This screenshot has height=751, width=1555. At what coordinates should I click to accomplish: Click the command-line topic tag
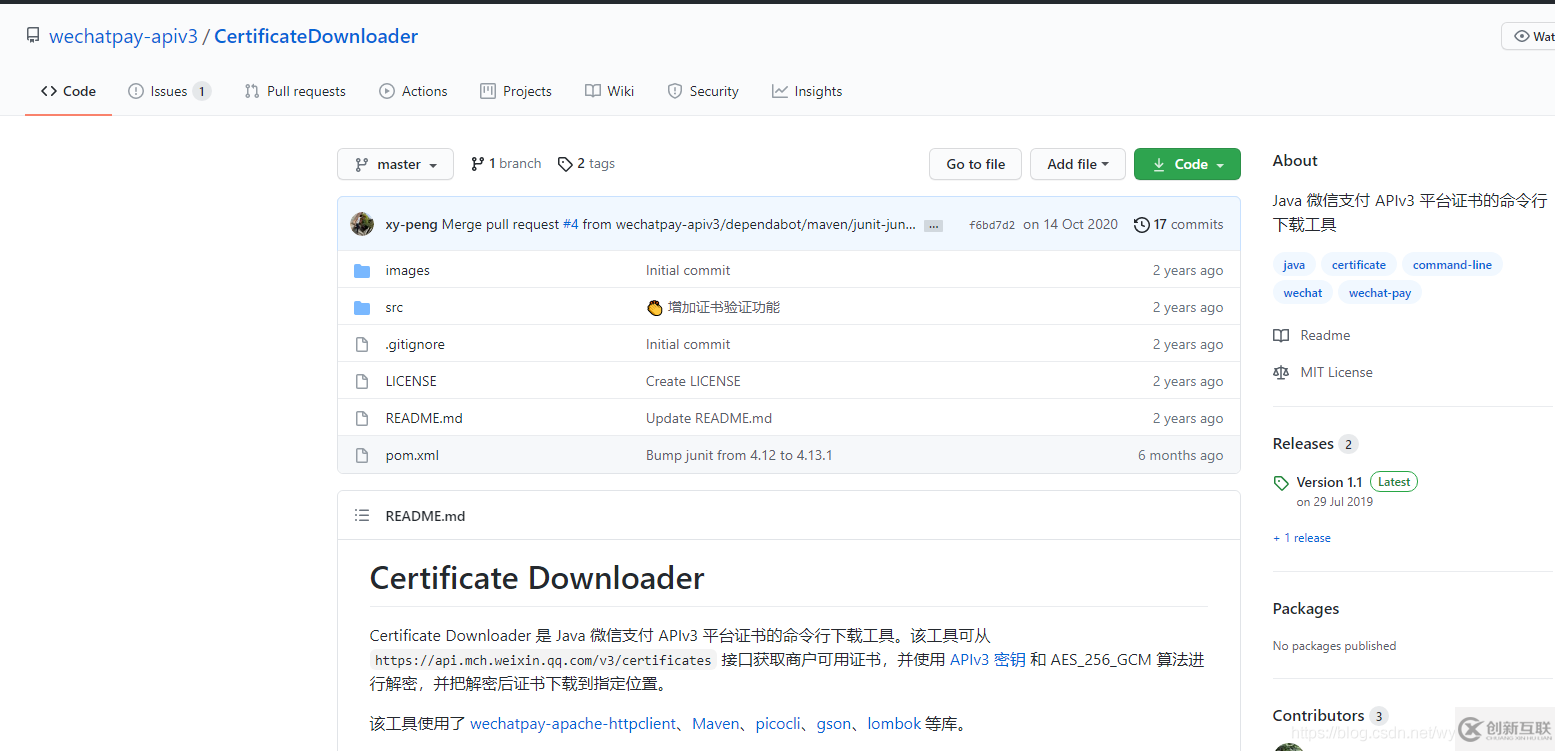click(x=1452, y=265)
